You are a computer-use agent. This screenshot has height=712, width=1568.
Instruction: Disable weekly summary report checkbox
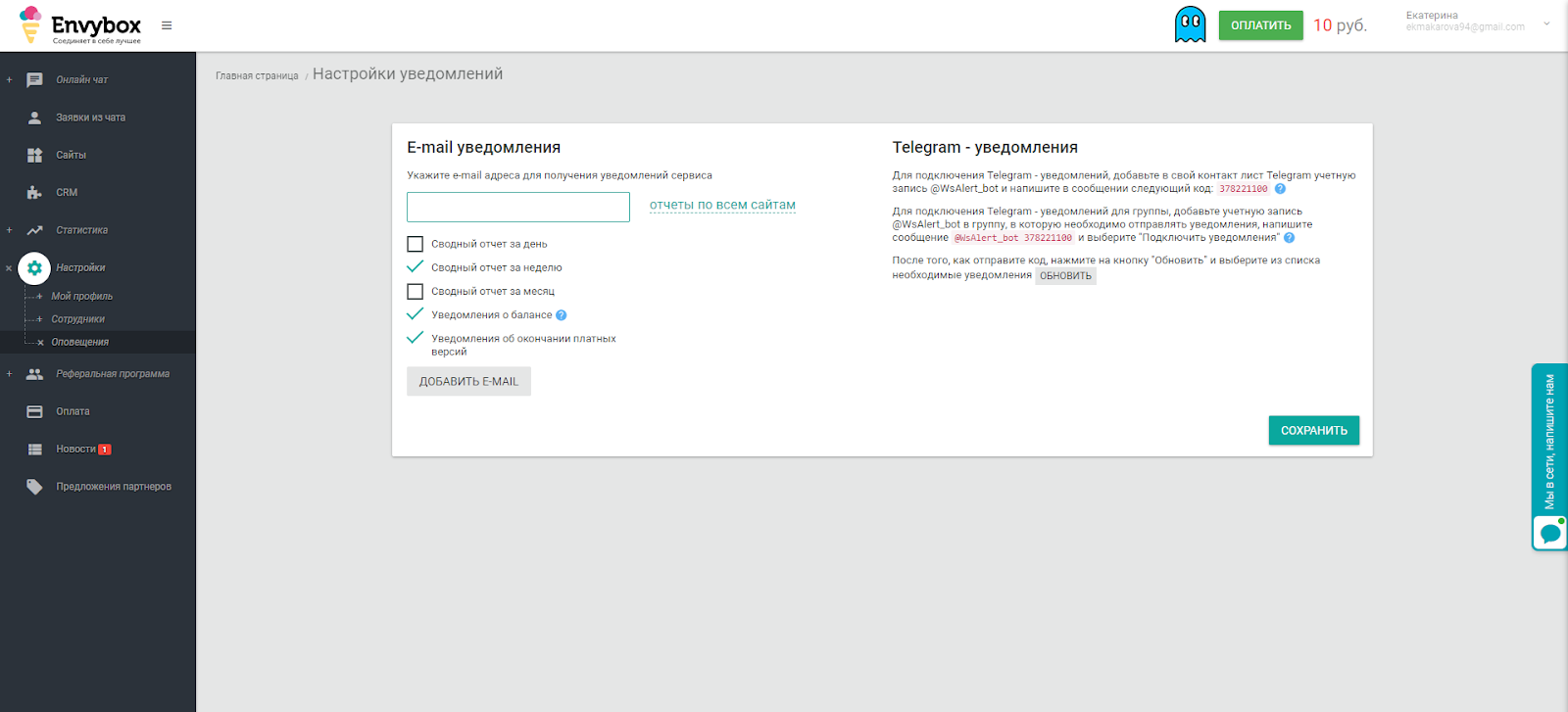click(416, 267)
